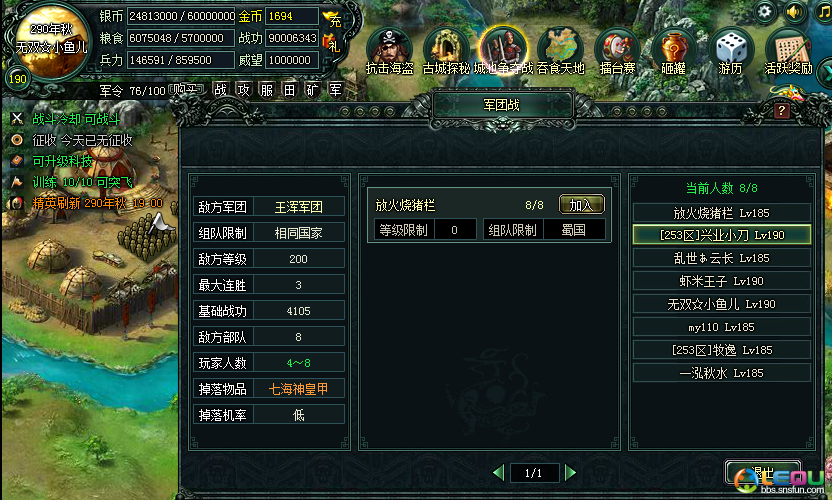Screen dimensions: 832x500
Task: Open the 抗击海盗 pirate event icon
Action: coord(389,51)
